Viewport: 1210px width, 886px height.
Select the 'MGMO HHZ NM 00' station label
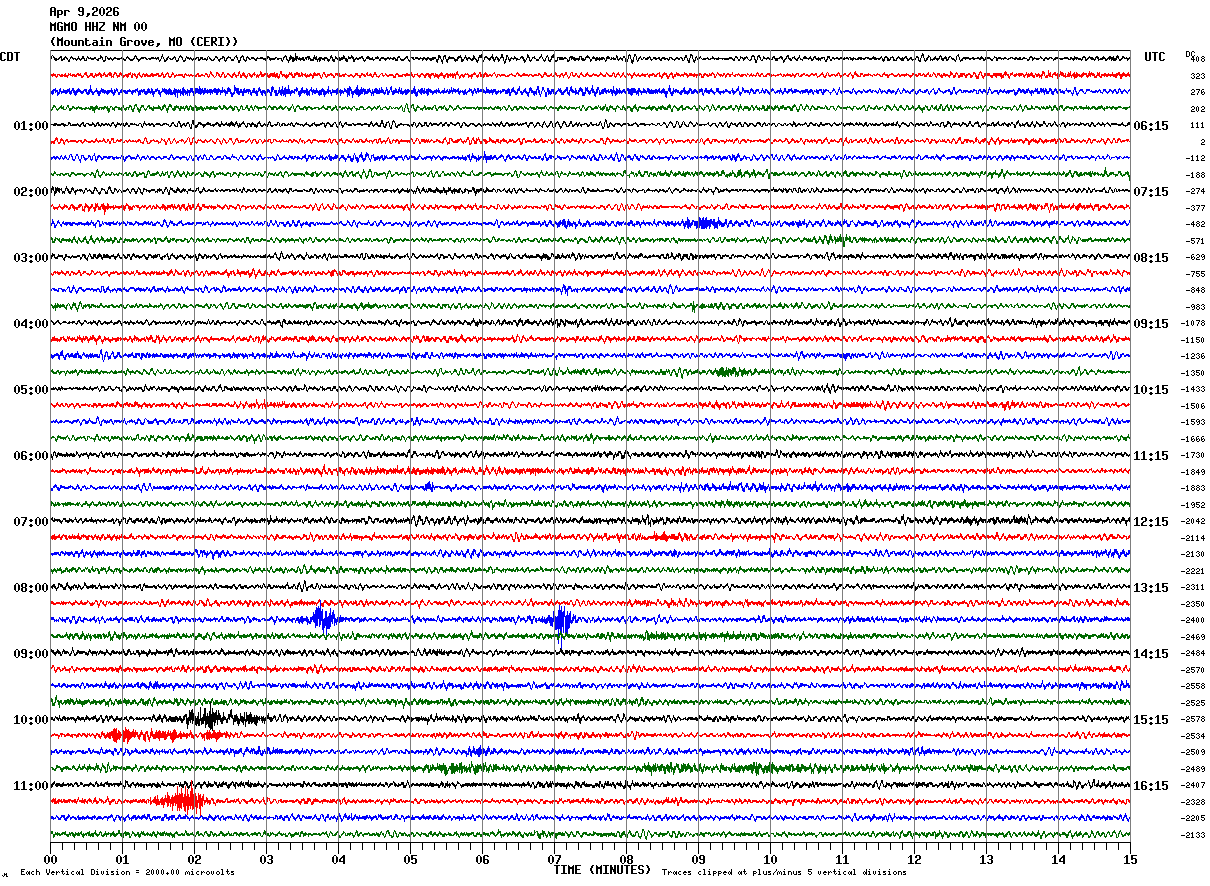(98, 27)
